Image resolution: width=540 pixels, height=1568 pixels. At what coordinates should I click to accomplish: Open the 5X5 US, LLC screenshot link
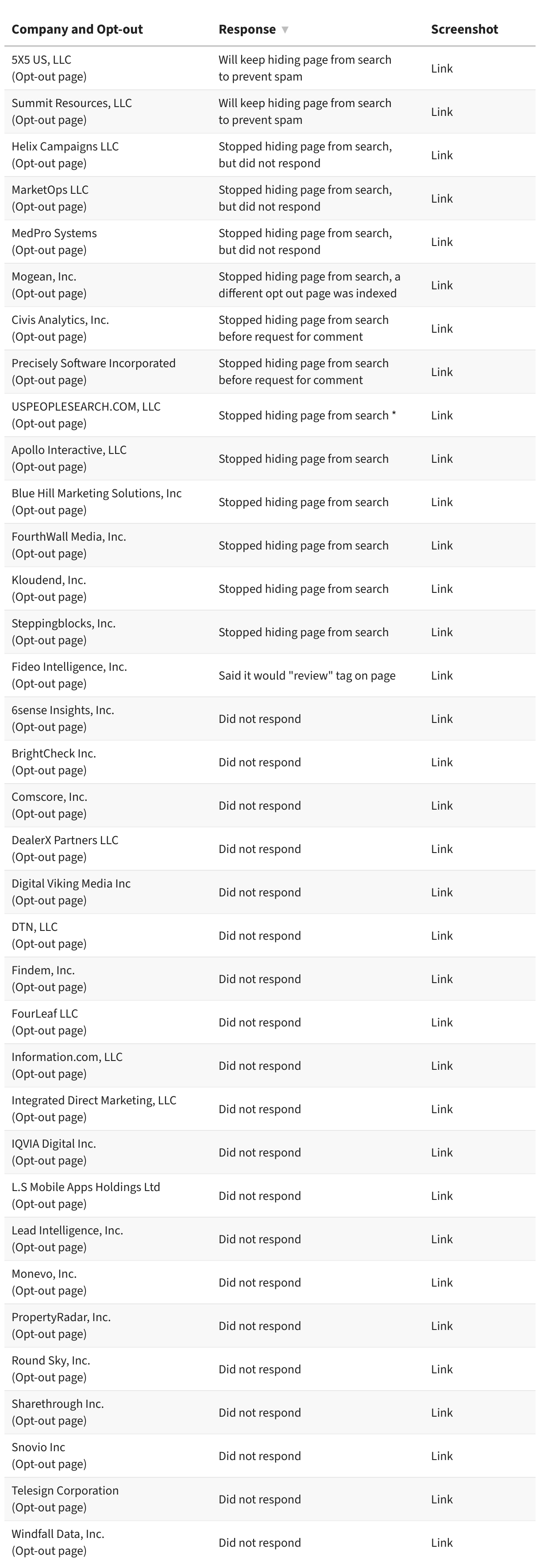pos(441,69)
